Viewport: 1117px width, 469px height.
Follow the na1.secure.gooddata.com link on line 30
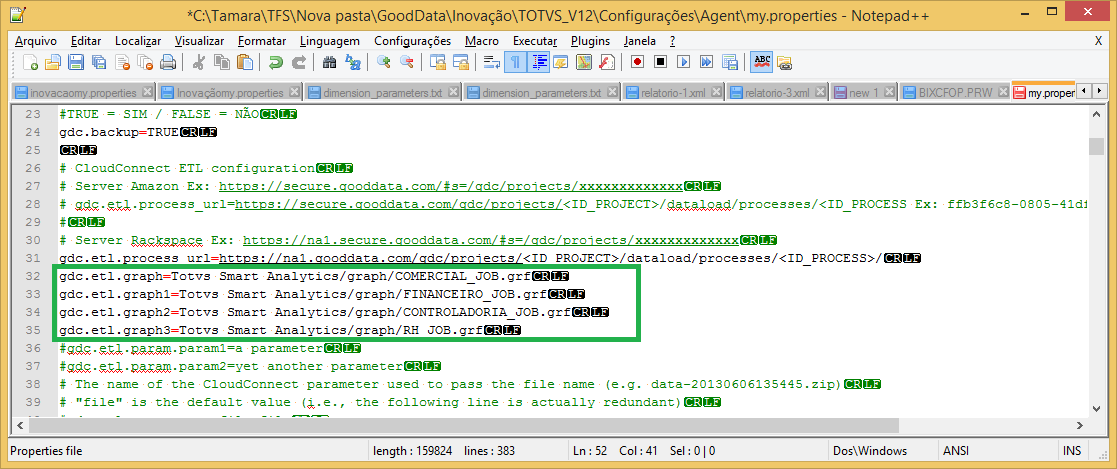pyautogui.click(x=492, y=240)
